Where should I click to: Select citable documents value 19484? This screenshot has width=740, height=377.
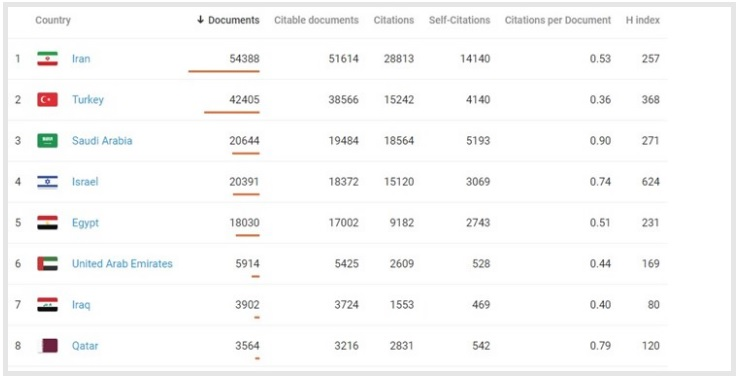(344, 141)
